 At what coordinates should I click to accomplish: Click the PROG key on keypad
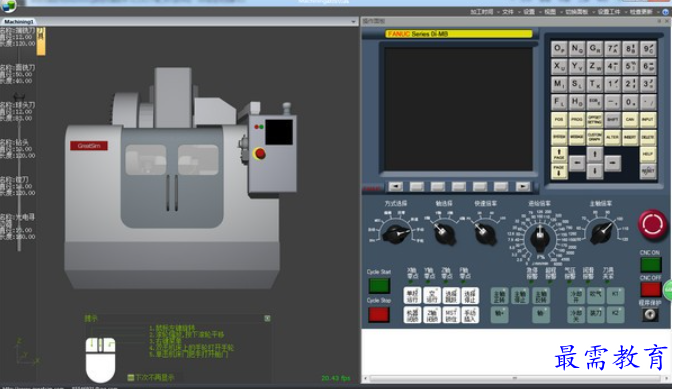[x=577, y=119]
